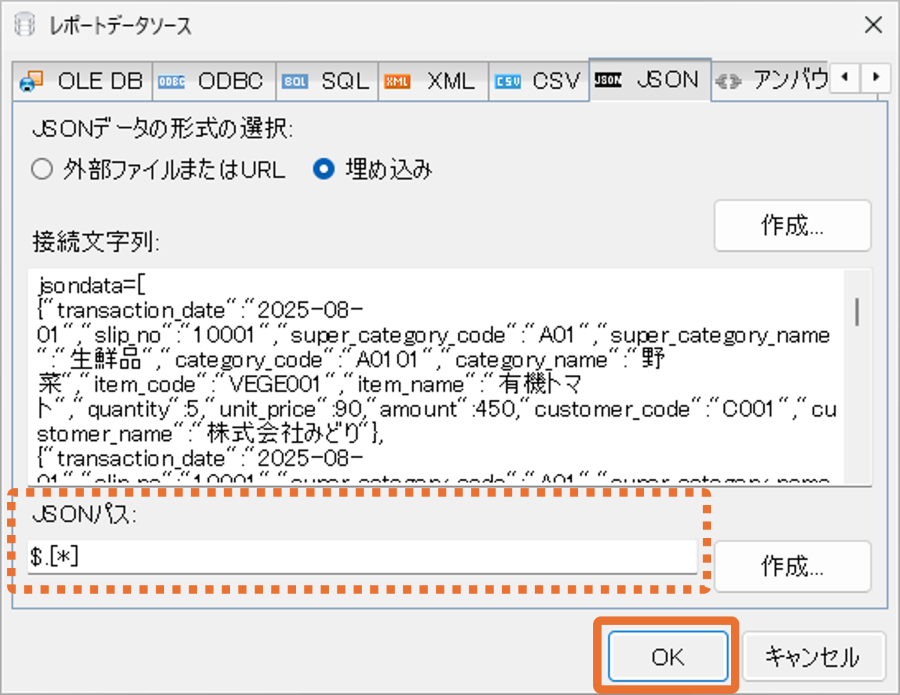Click the OLE DB tab icon
Image resolution: width=900 pixels, height=695 pixels.
[x=31, y=81]
